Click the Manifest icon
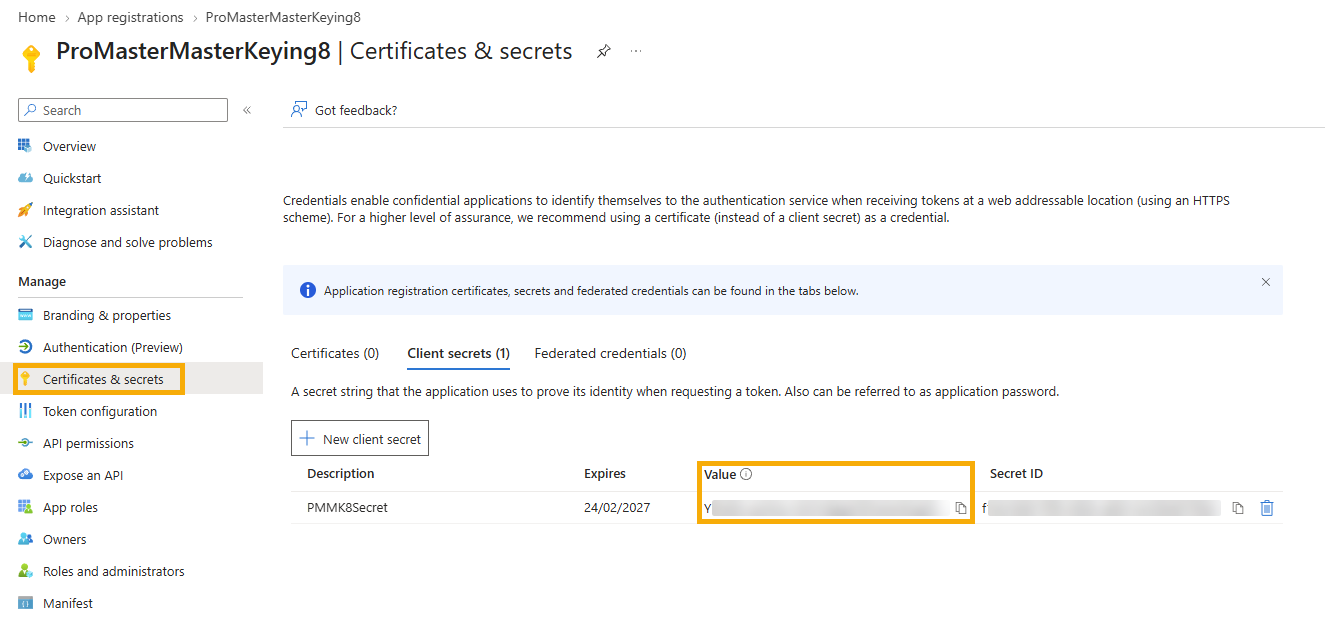The height and width of the screenshot is (622, 1325). click(25, 603)
